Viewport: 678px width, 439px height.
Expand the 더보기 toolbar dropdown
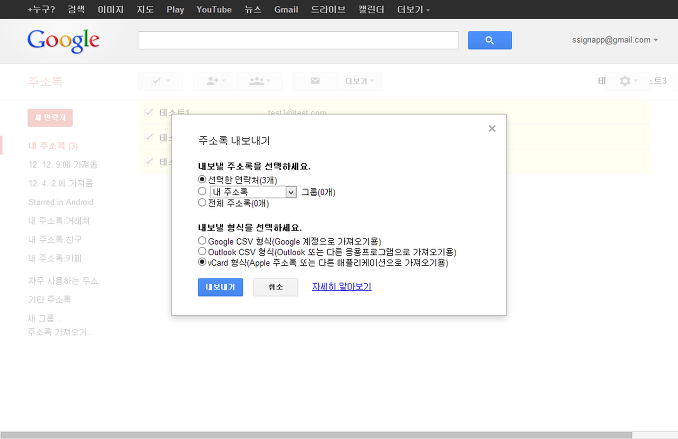point(359,81)
